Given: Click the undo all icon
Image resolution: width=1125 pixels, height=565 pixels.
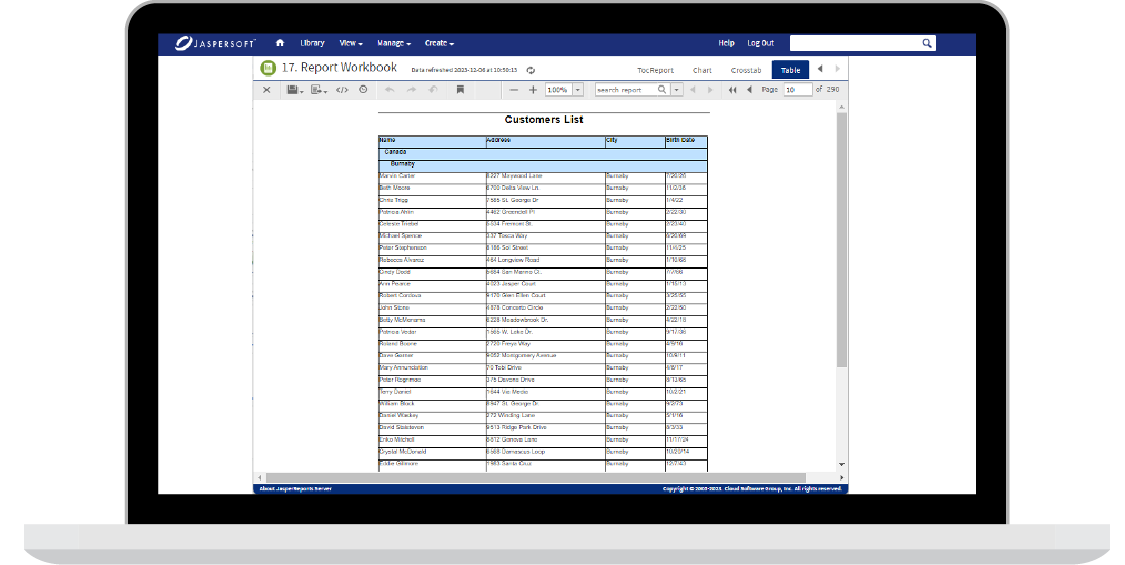Looking at the screenshot, I should click(x=433, y=90).
